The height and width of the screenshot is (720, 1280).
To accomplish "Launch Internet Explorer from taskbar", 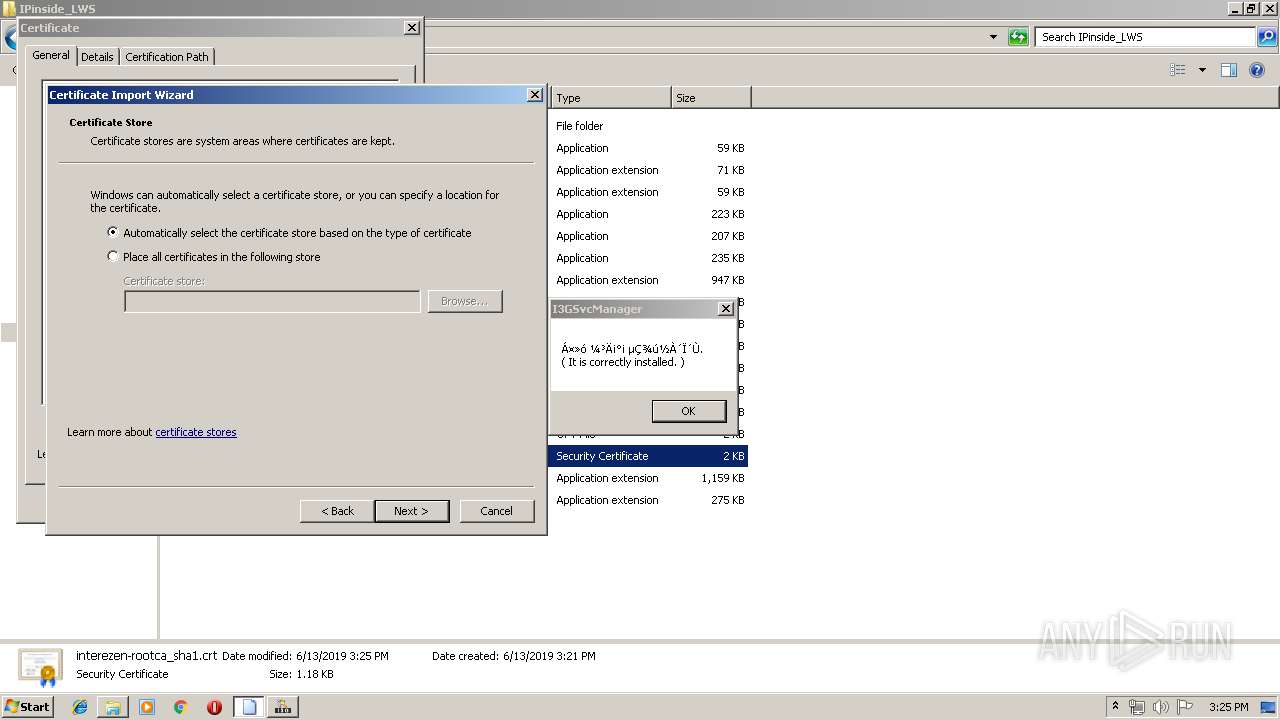I will 80,707.
